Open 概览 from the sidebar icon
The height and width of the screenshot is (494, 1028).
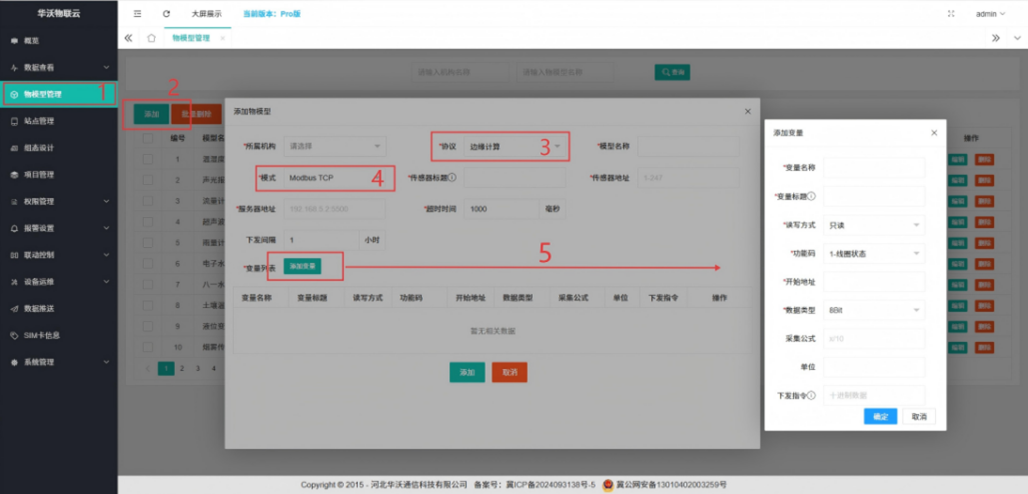14,41
